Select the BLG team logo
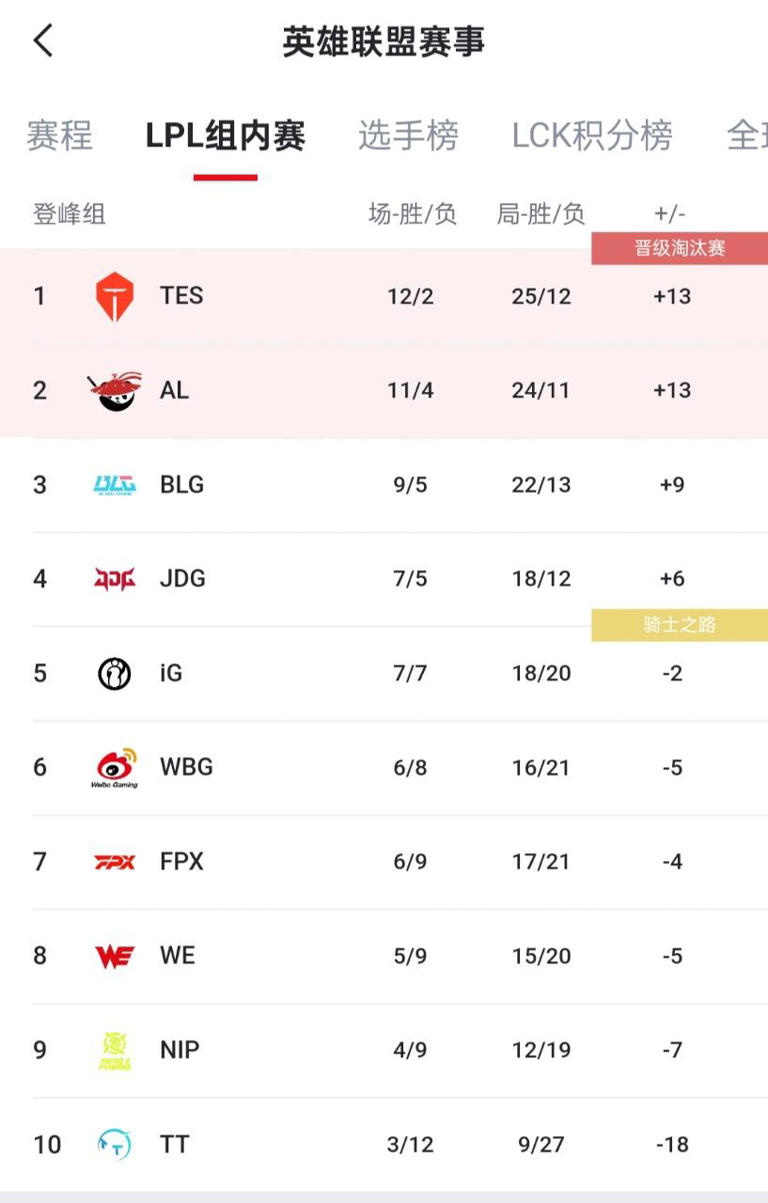 tap(114, 485)
